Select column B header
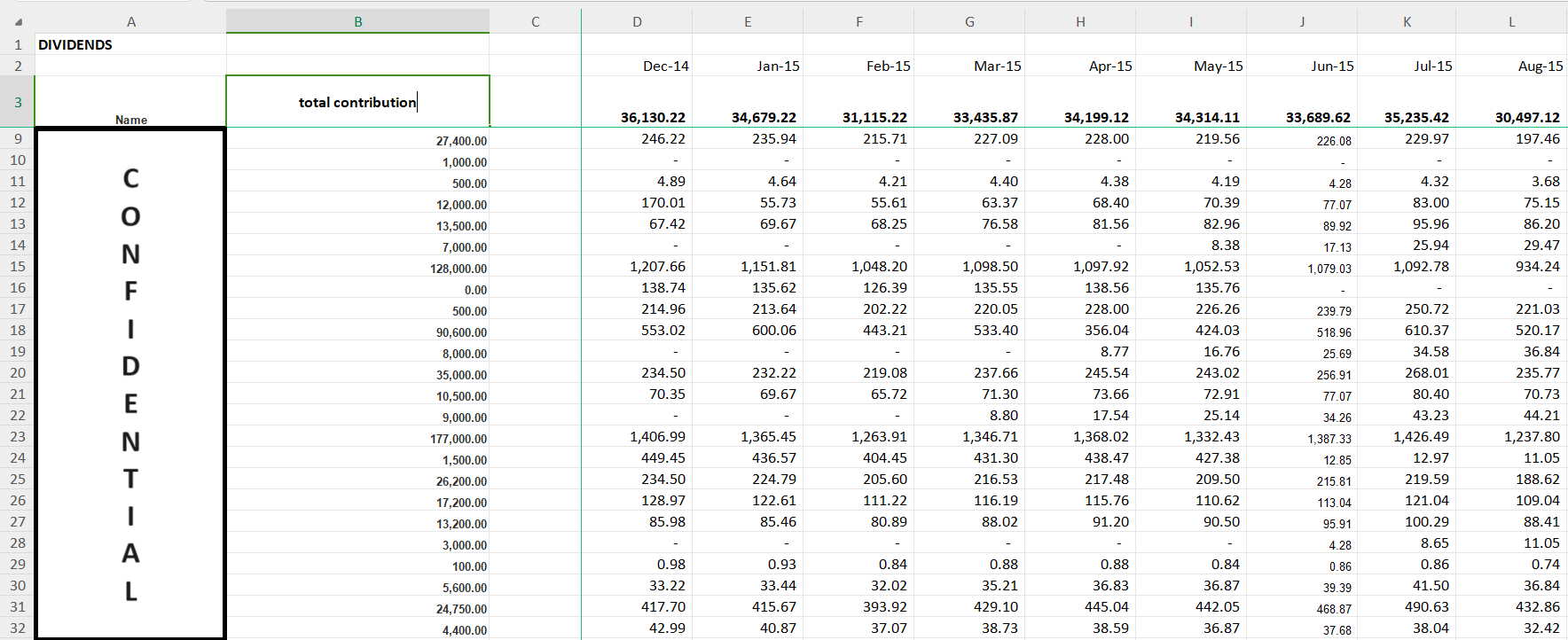This screenshot has height=640, width=1568. [x=358, y=21]
